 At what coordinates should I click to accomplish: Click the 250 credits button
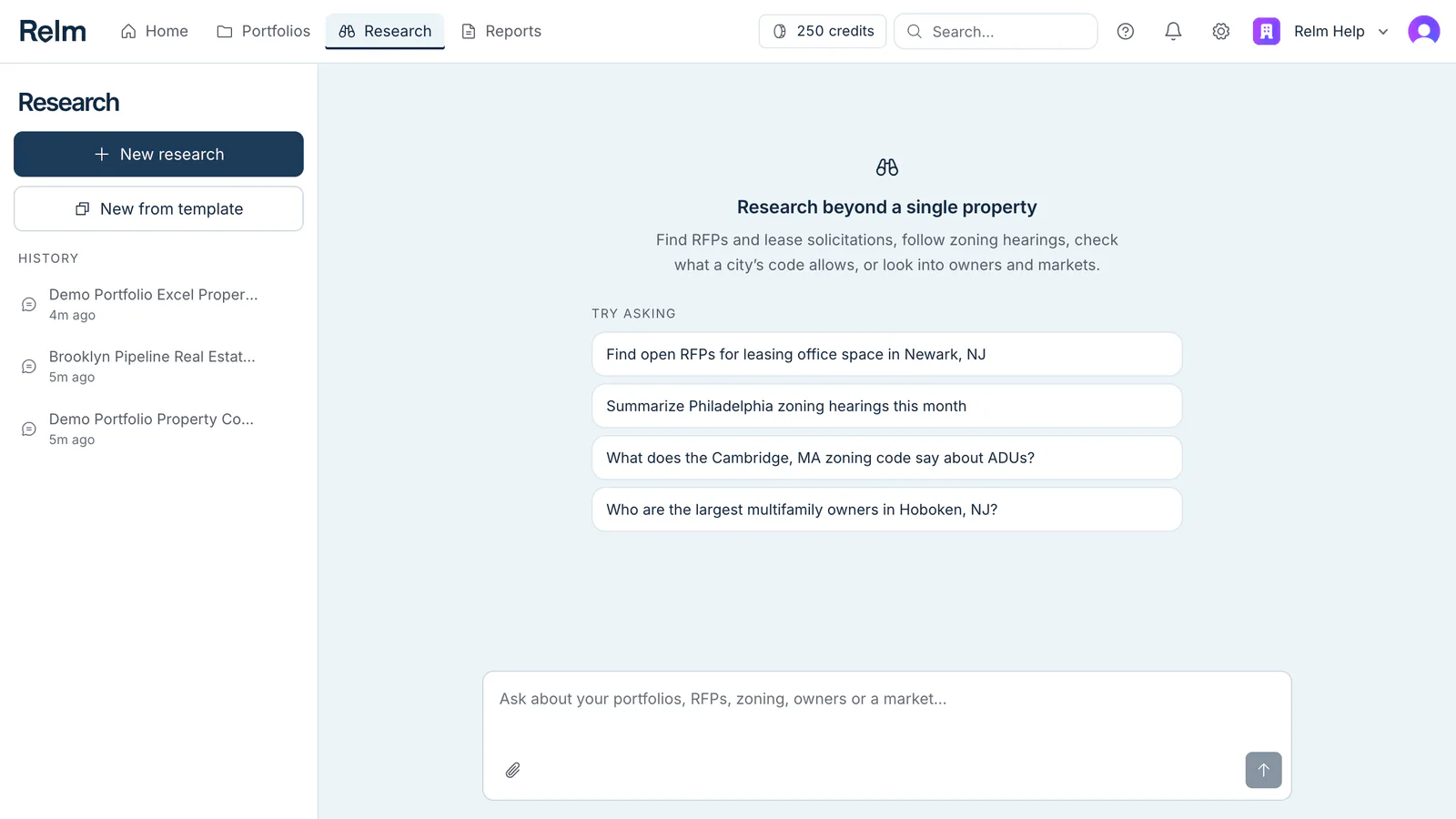point(823,32)
